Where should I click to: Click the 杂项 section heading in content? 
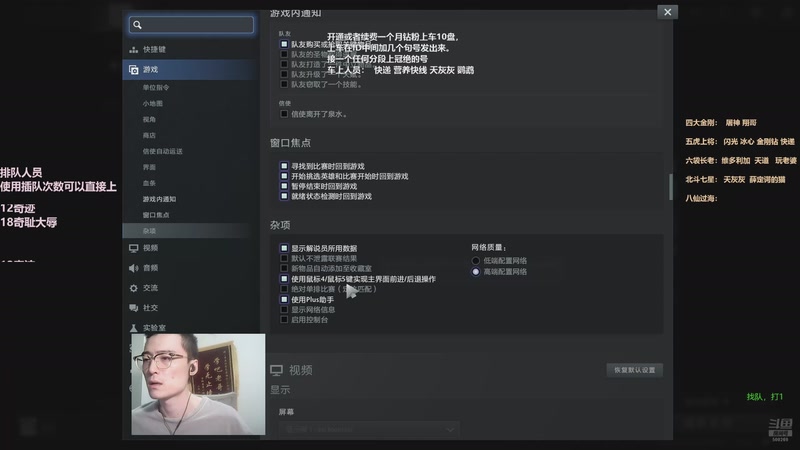click(280, 225)
